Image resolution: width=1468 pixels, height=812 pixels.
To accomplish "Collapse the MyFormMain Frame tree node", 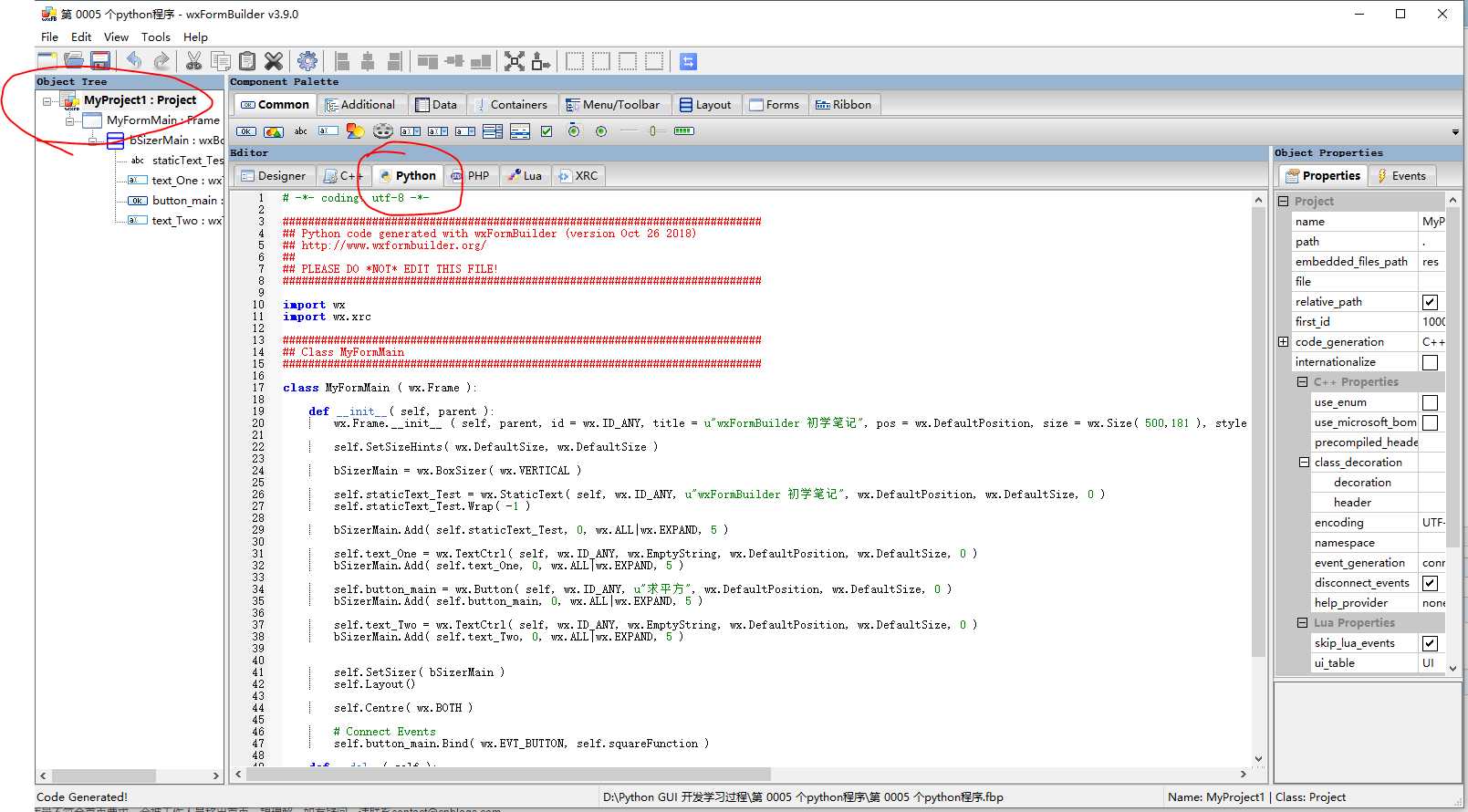I will tap(70, 120).
